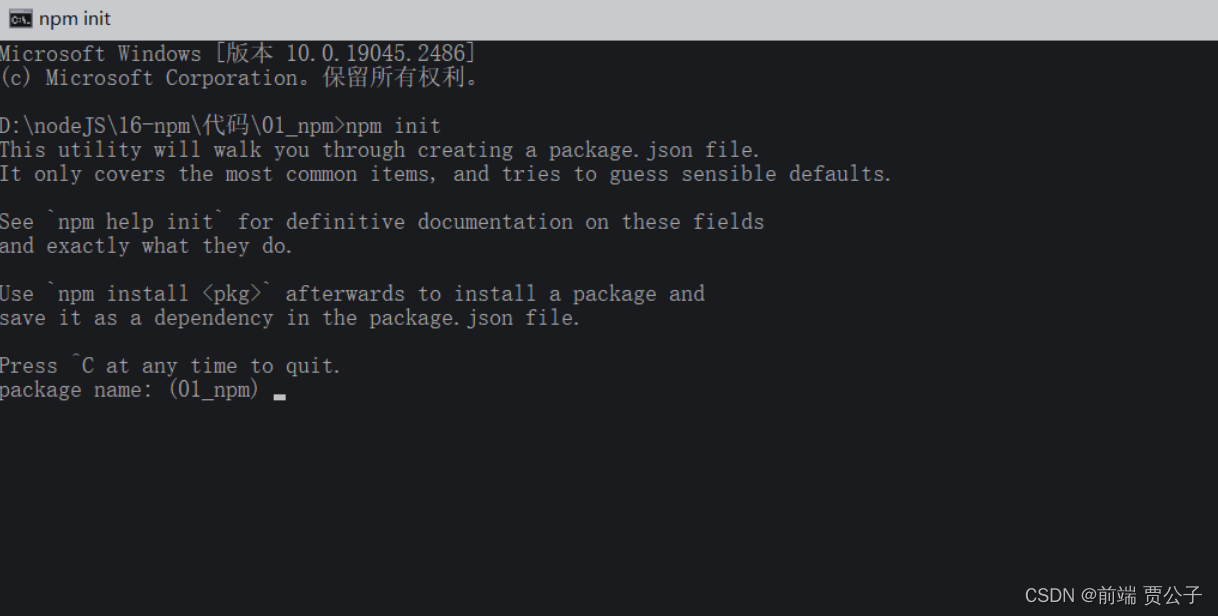1218x616 pixels.
Task: Click the "Press ^C at any time to quit." line
Action: click(x=170, y=366)
